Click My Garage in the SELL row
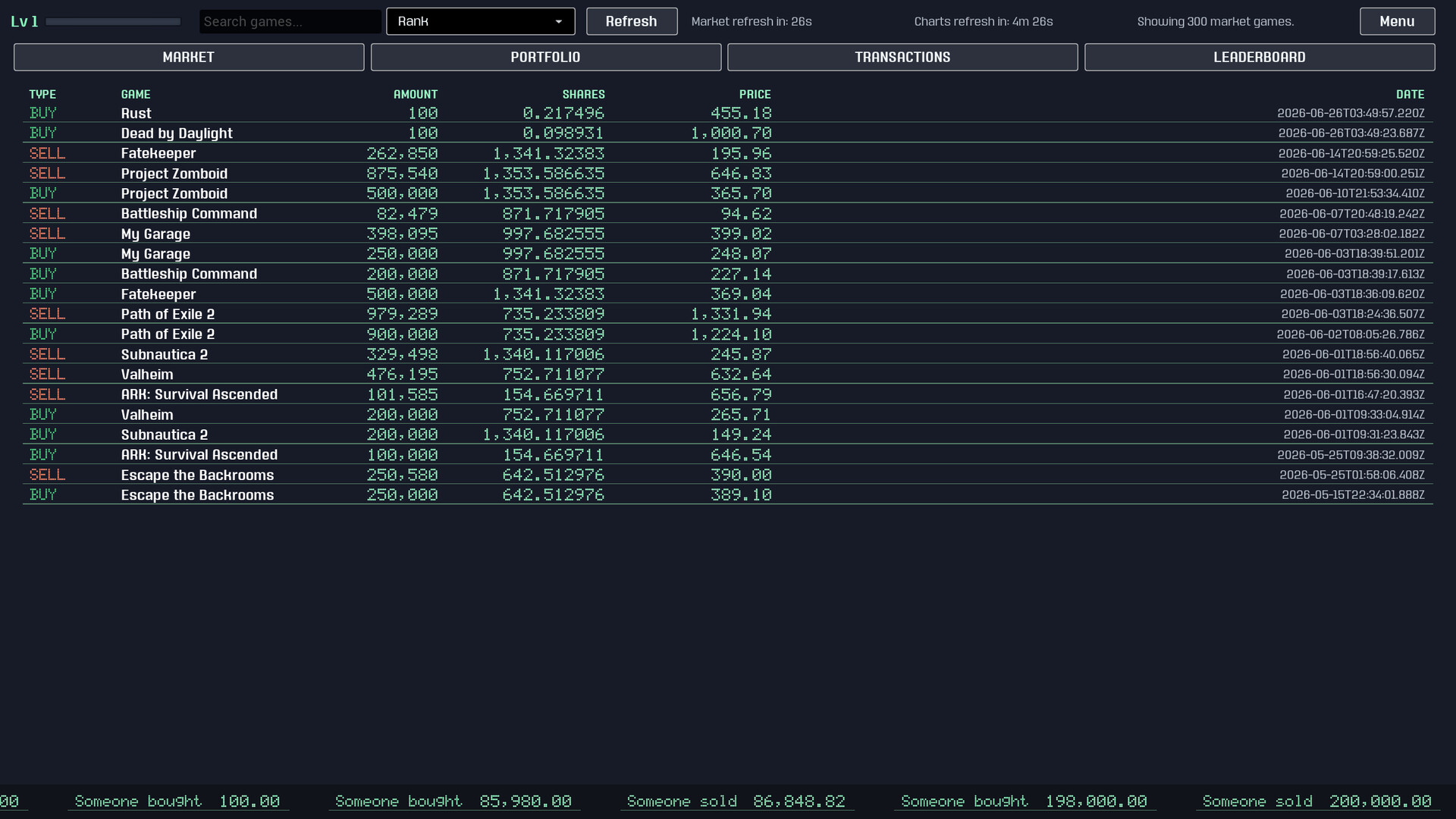 [155, 234]
